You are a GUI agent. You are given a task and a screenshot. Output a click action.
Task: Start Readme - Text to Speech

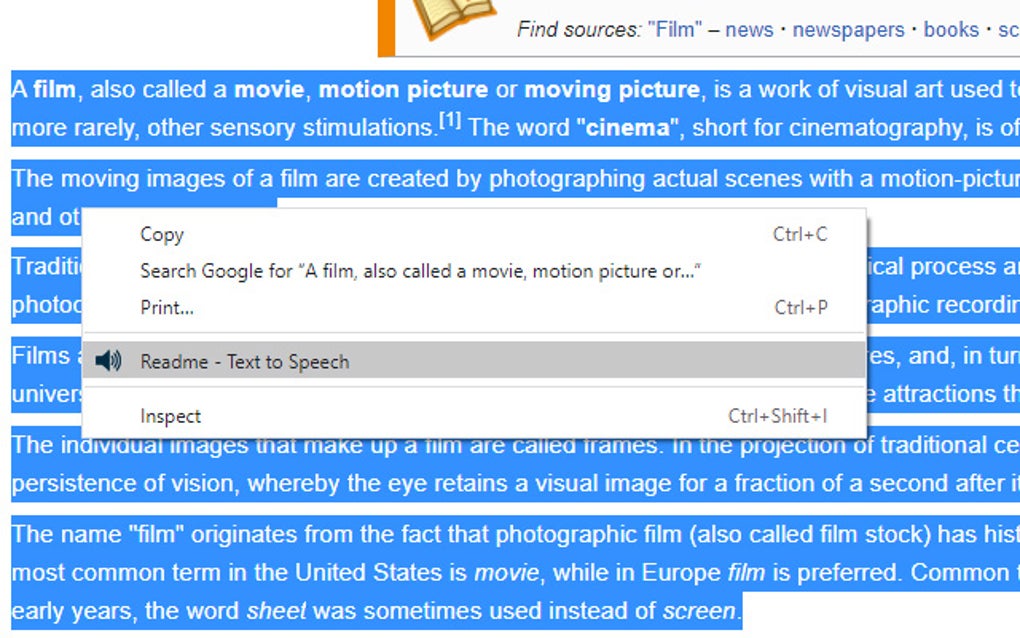click(x=245, y=362)
